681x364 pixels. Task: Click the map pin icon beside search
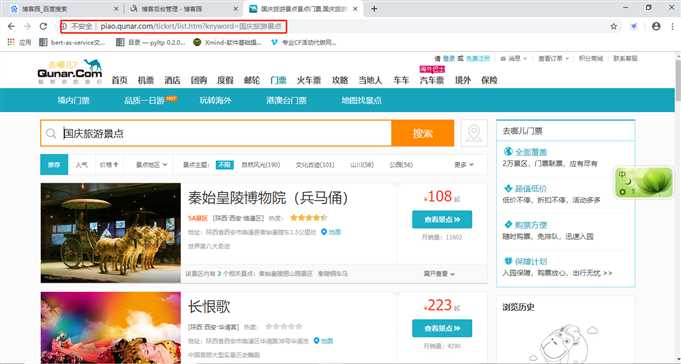tap(474, 133)
